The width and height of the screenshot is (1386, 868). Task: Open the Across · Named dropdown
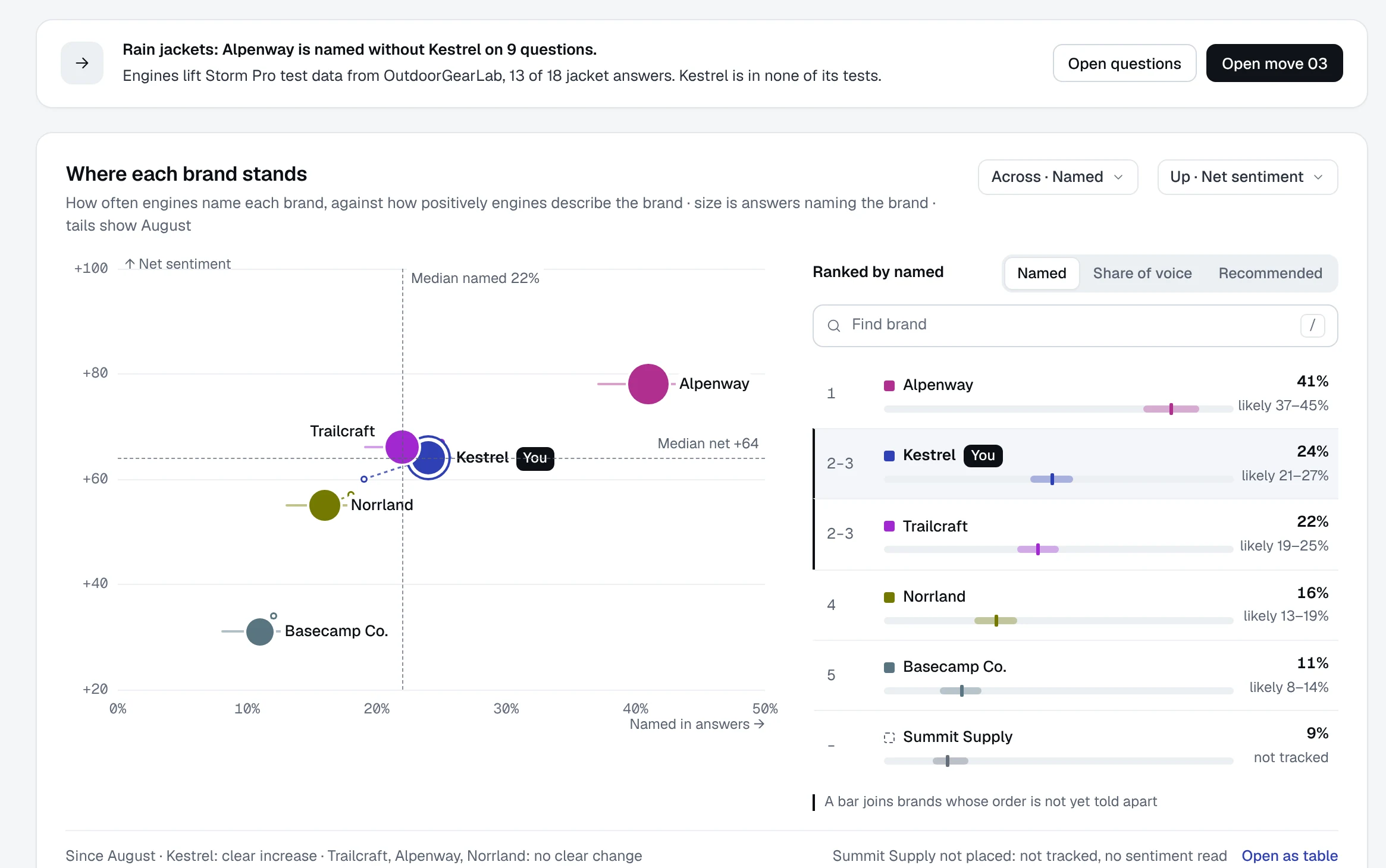(1058, 177)
